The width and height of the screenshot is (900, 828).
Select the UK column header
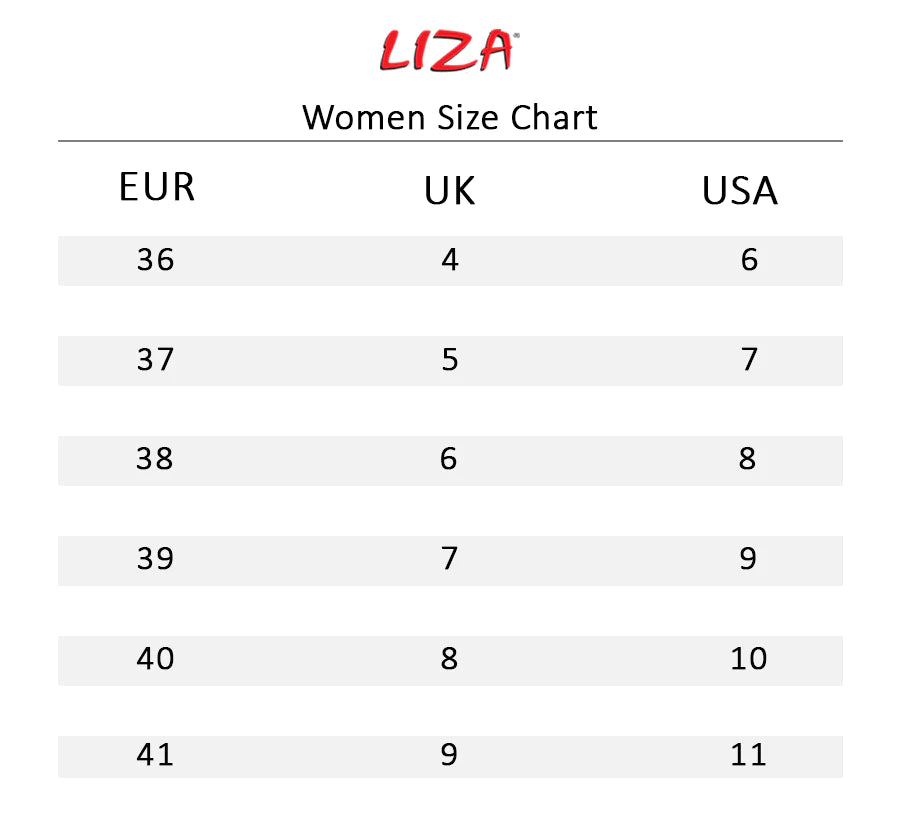coord(450,191)
